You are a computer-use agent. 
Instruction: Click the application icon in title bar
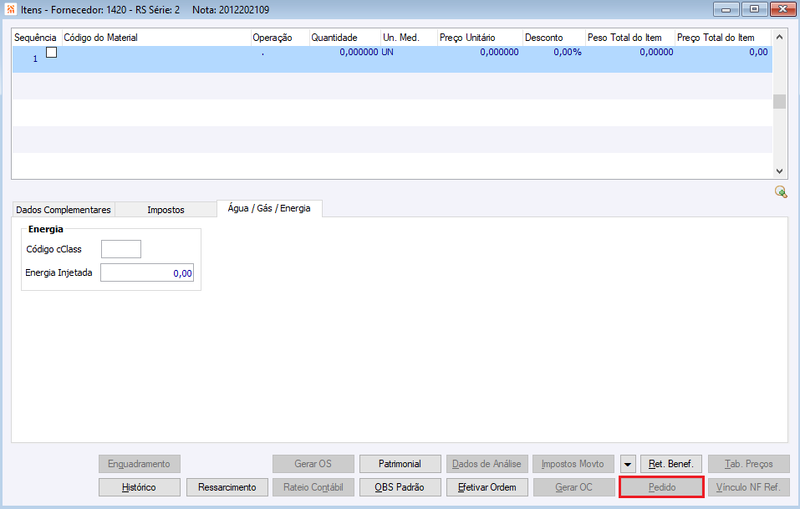[x=10, y=9]
